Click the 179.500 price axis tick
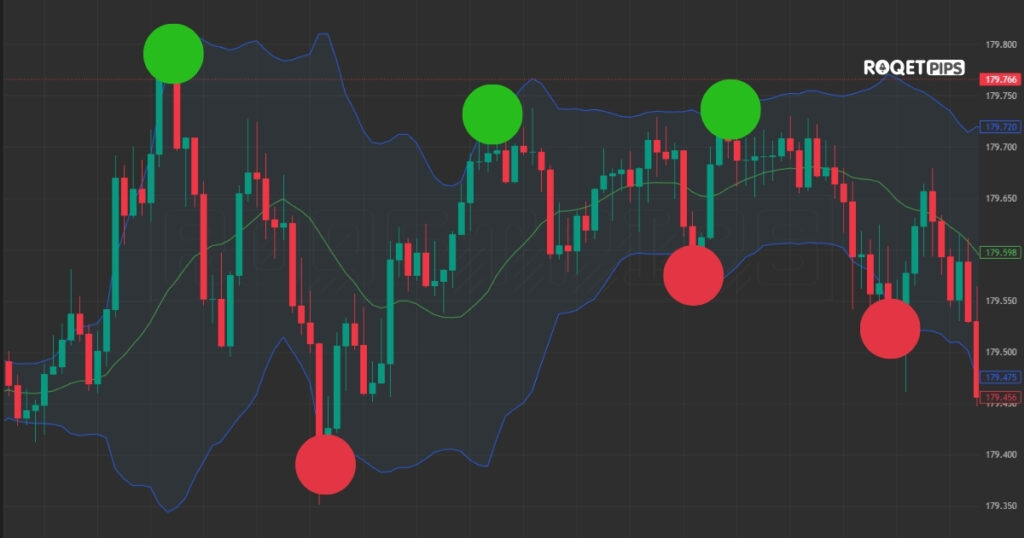This screenshot has width=1024, height=538. coord(1000,352)
